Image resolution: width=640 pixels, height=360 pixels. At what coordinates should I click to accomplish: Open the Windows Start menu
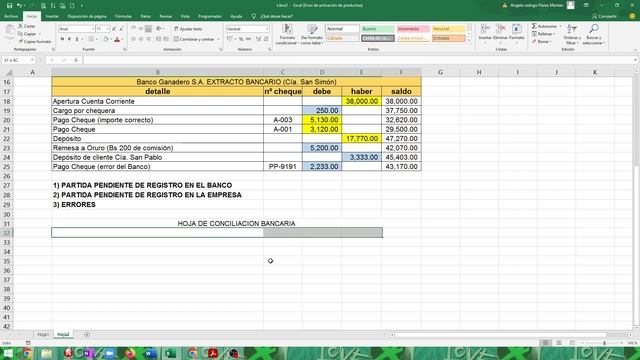coord(8,353)
